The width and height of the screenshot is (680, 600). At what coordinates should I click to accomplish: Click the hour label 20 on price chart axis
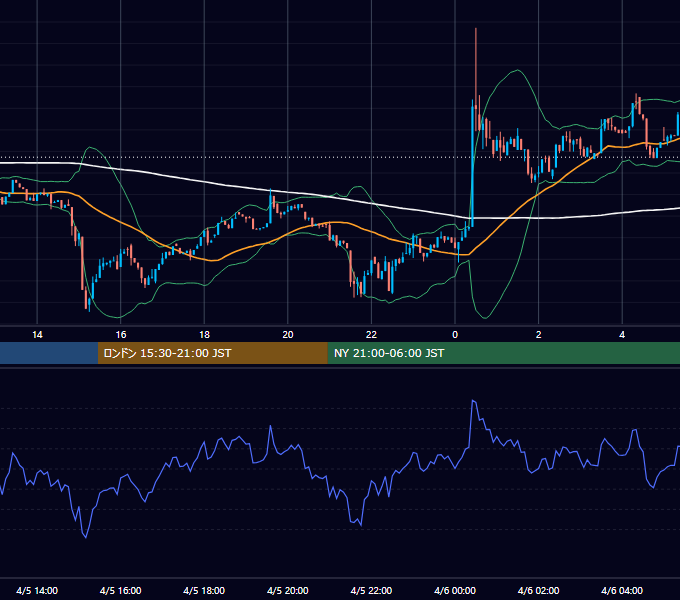tap(288, 335)
